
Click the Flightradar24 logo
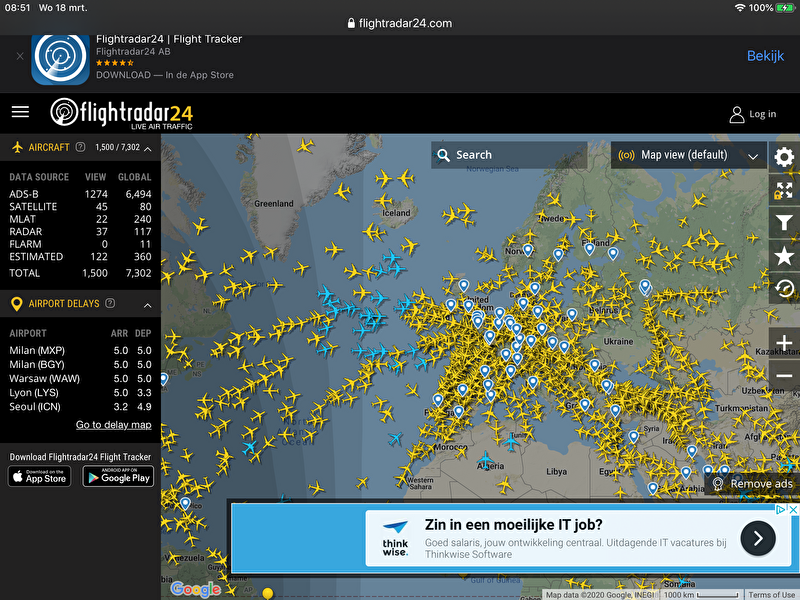click(121, 113)
